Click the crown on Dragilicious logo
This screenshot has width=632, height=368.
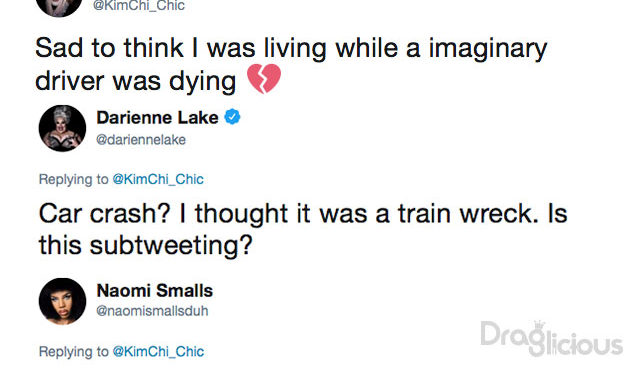pyautogui.click(x=539, y=325)
